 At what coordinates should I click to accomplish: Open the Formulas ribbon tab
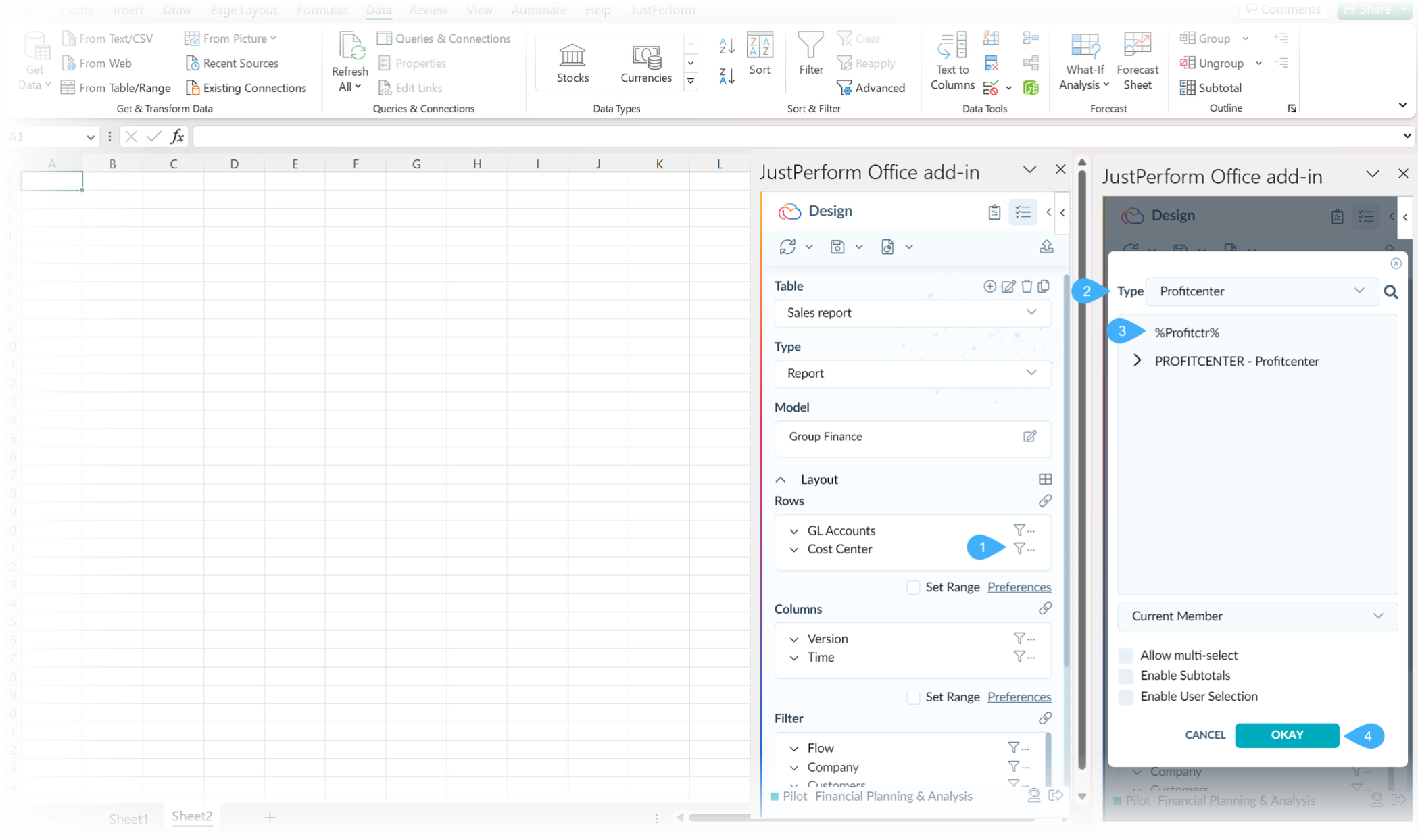pyautogui.click(x=322, y=10)
